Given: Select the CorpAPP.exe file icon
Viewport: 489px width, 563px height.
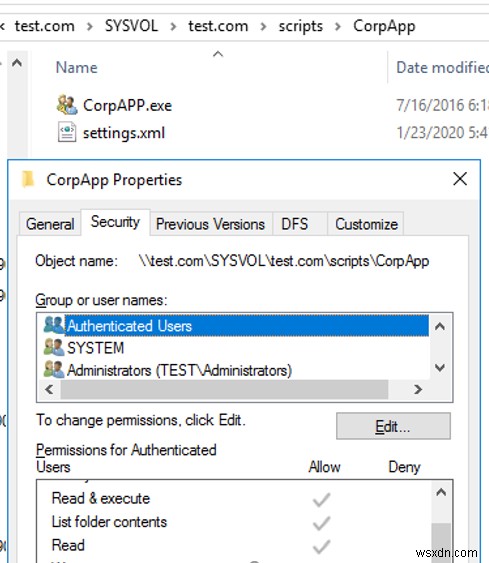Looking at the screenshot, I should [67, 105].
